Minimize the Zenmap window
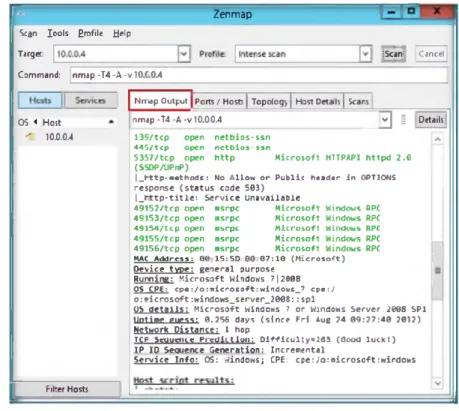Screen dimensions: 459x411 pyautogui.click(x=391, y=12)
